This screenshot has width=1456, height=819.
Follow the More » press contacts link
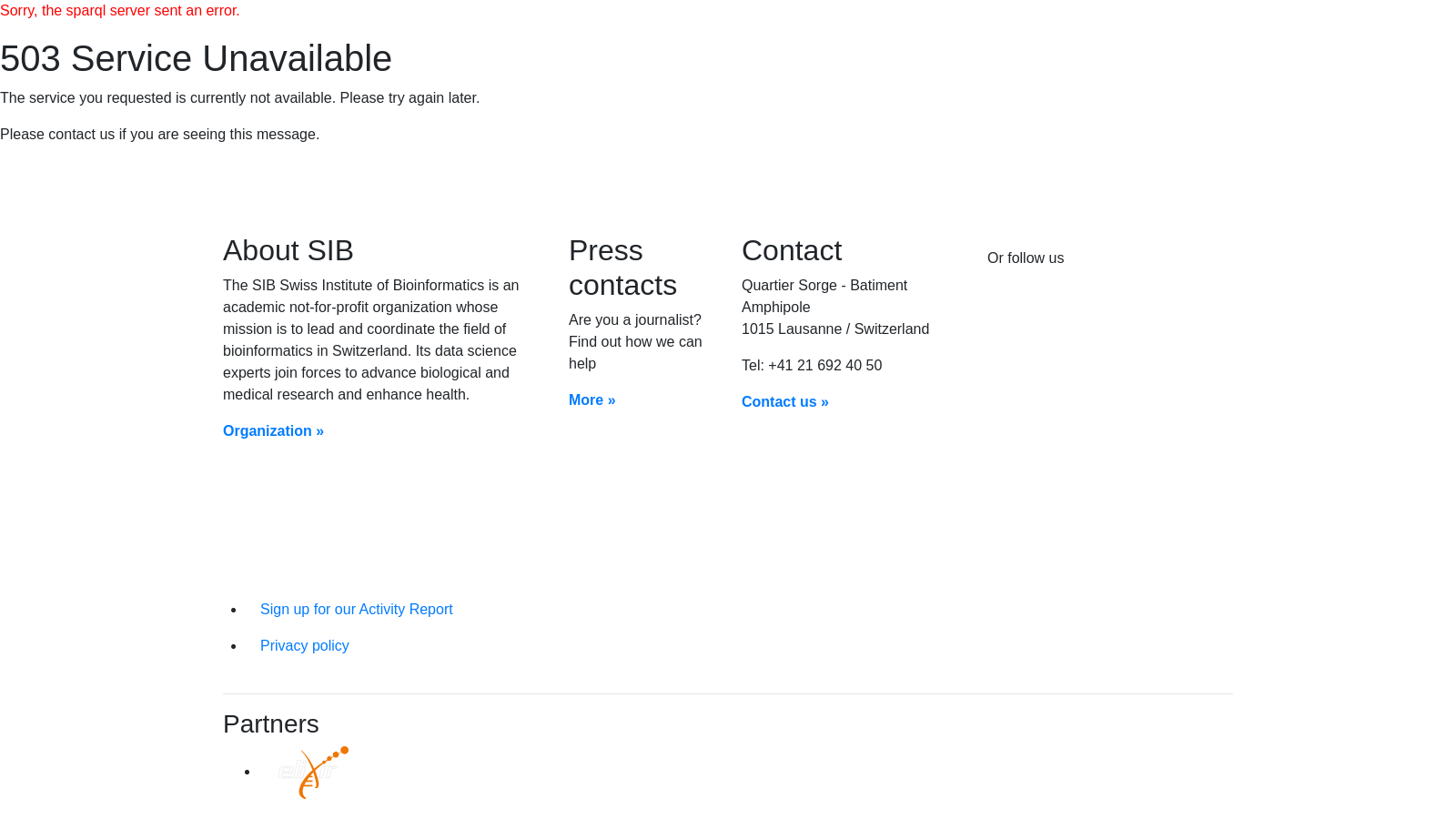click(x=591, y=400)
